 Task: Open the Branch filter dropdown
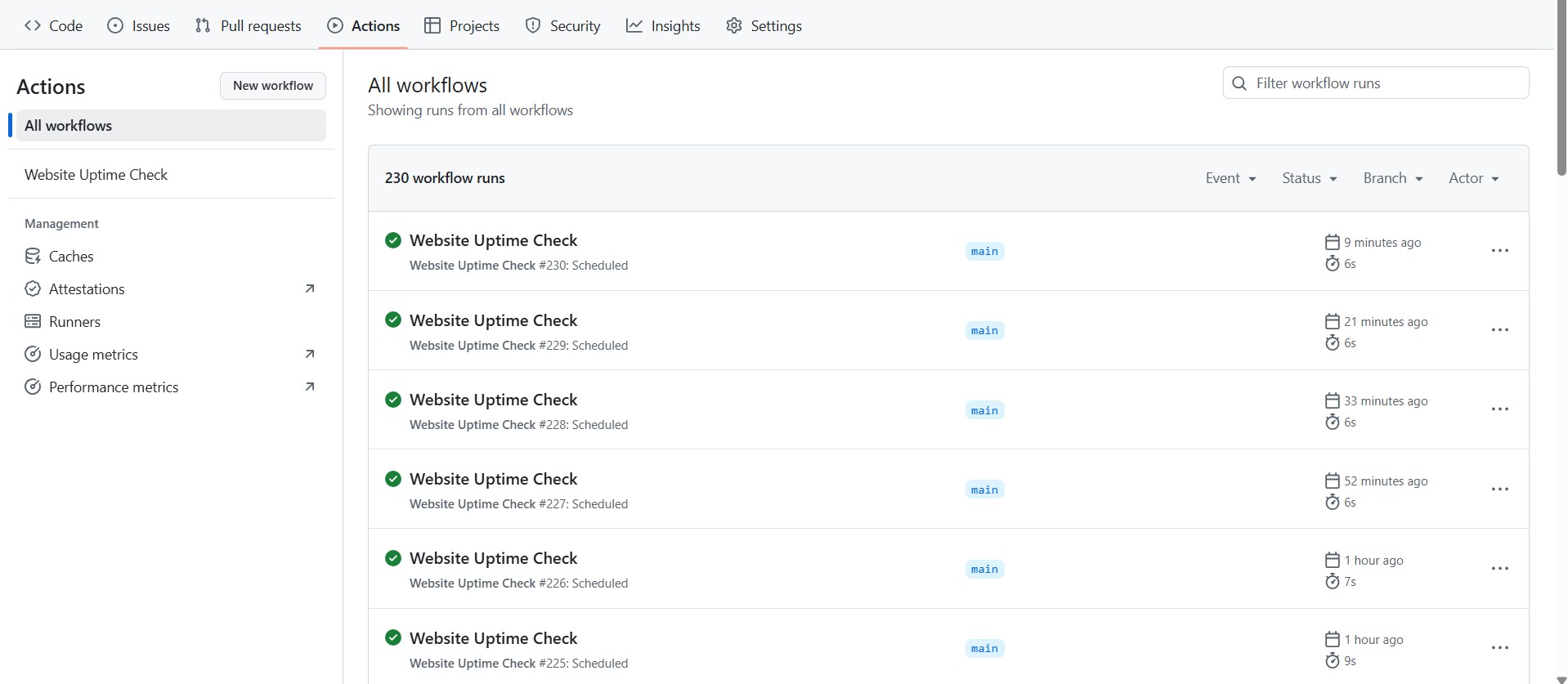coord(1392,178)
